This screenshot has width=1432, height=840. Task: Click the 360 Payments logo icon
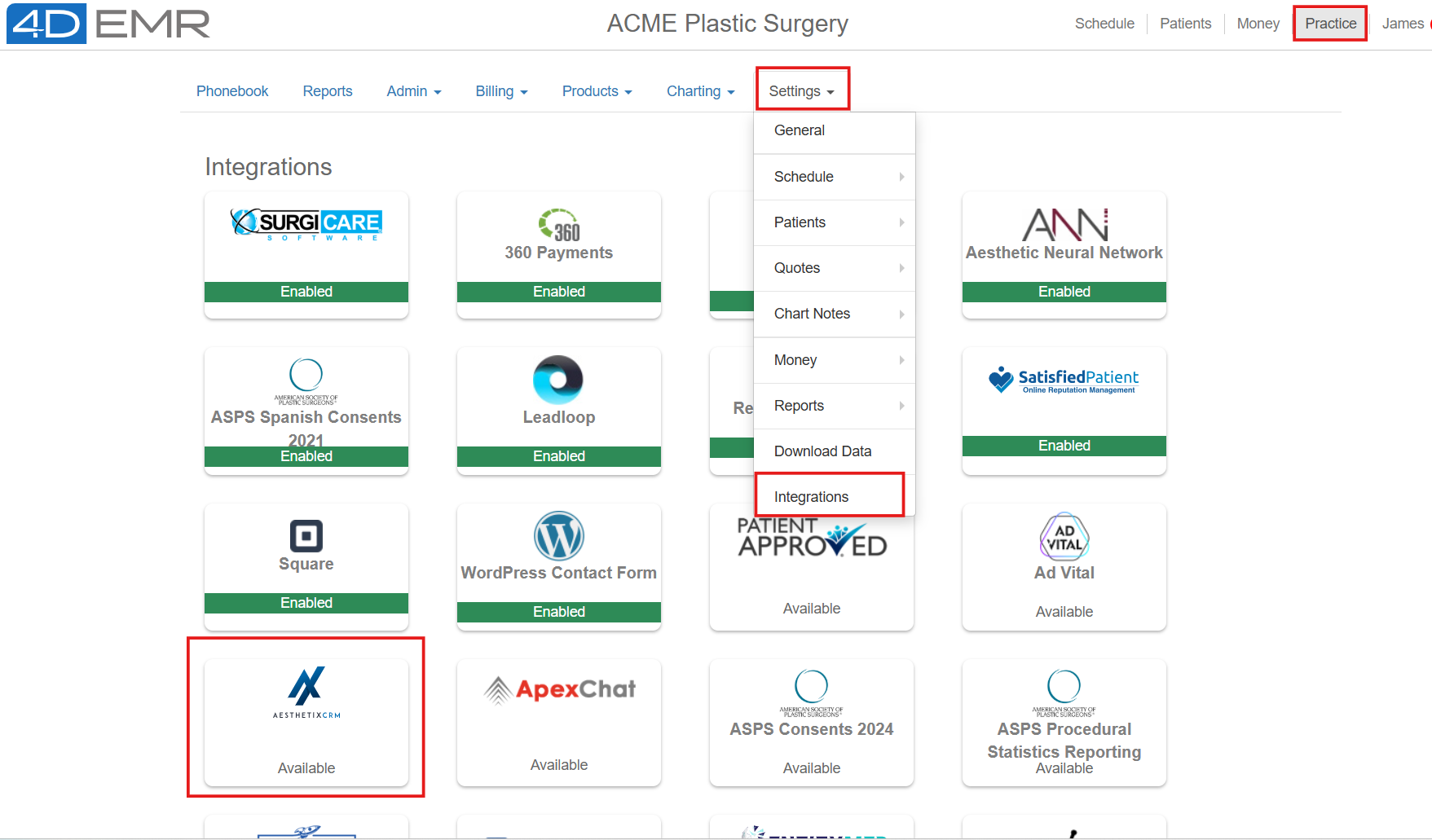coord(559,225)
